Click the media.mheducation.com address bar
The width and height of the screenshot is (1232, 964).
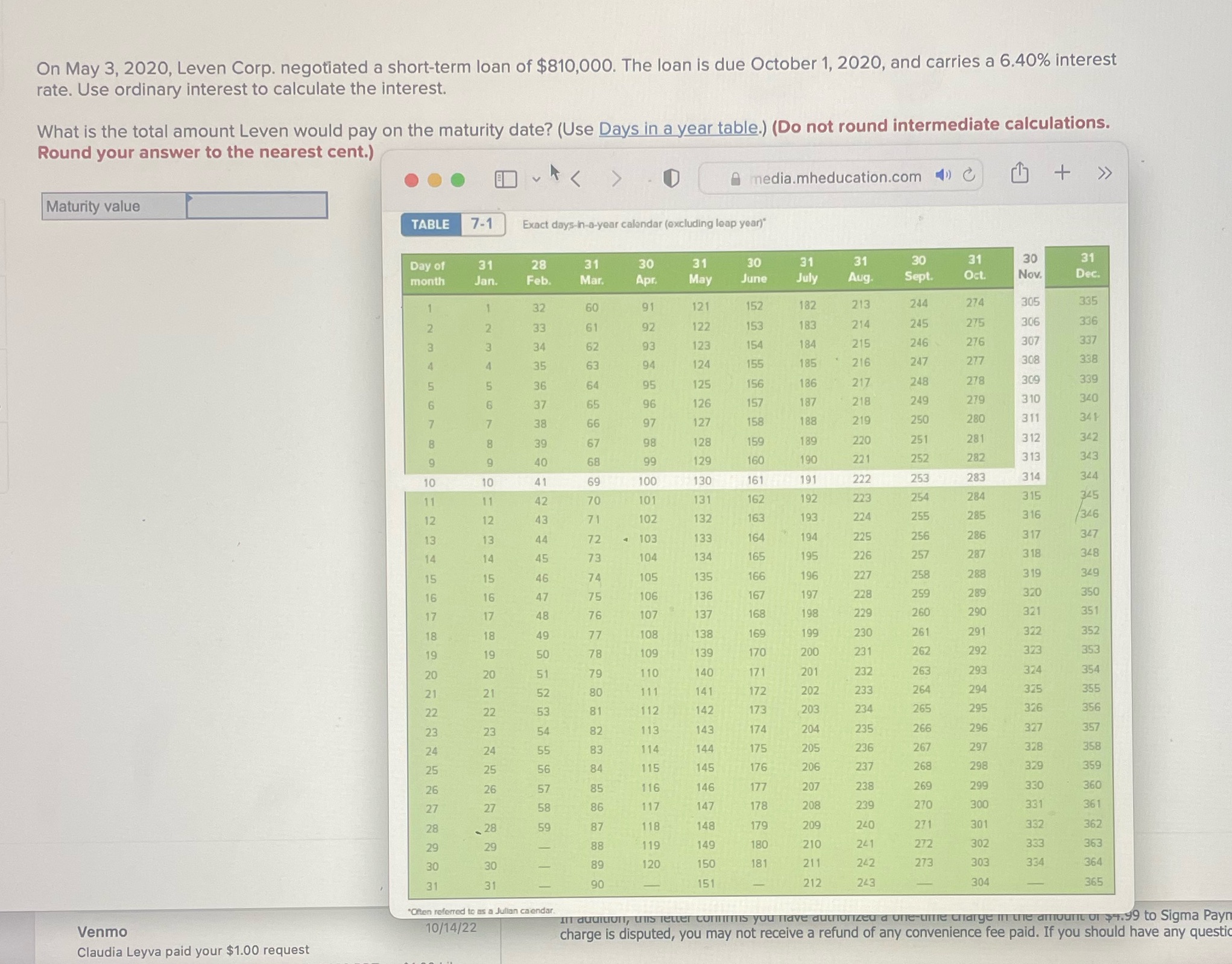point(835,177)
